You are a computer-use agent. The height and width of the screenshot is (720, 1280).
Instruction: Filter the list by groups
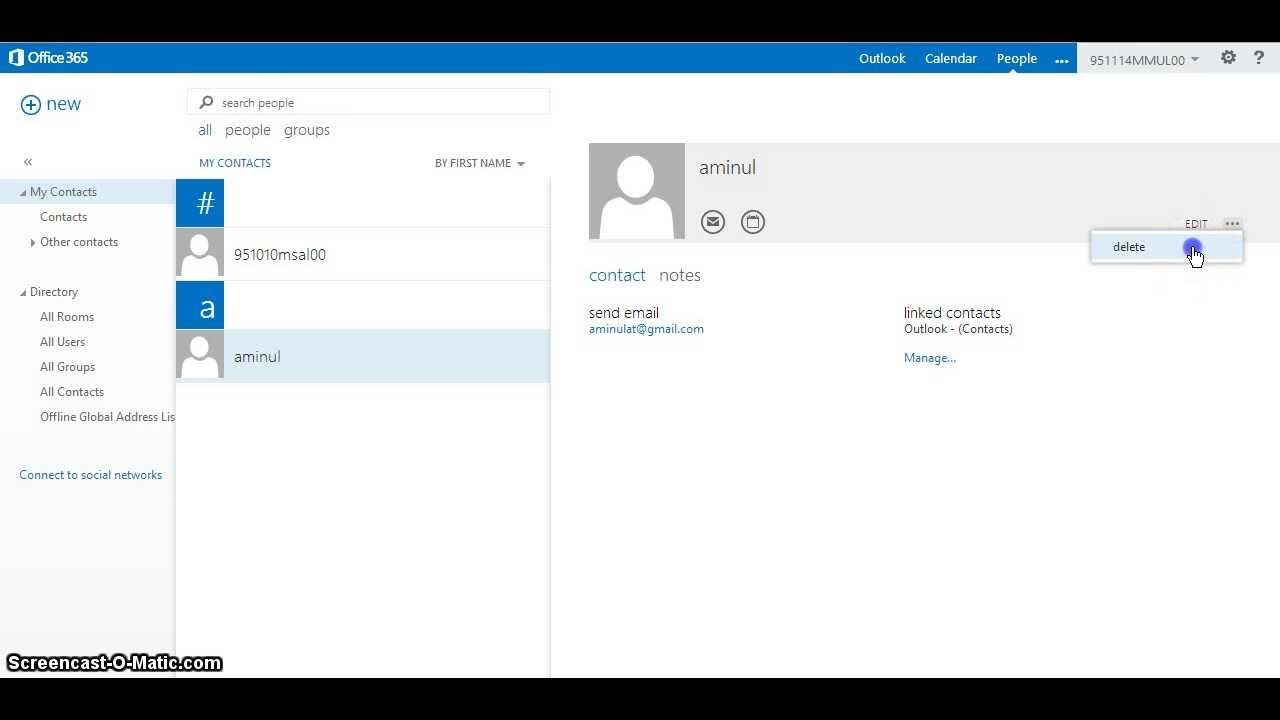(x=307, y=130)
